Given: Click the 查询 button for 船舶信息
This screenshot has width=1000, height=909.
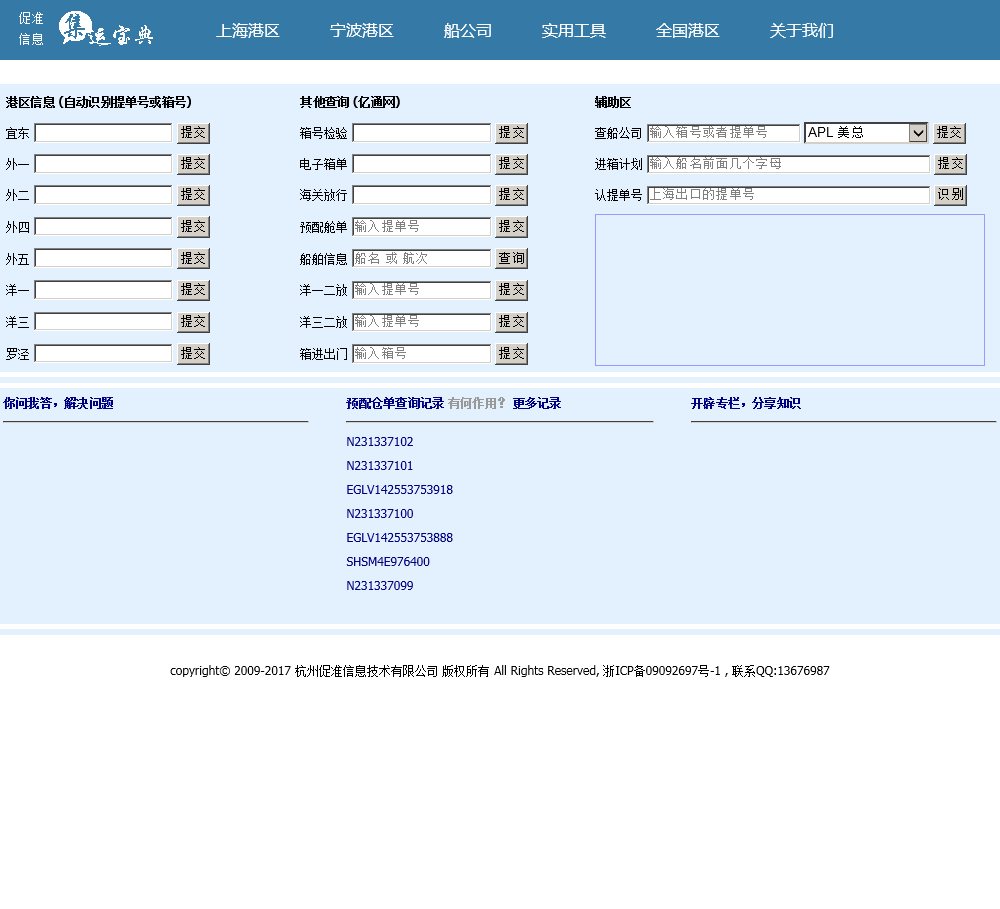Looking at the screenshot, I should click(x=511, y=258).
